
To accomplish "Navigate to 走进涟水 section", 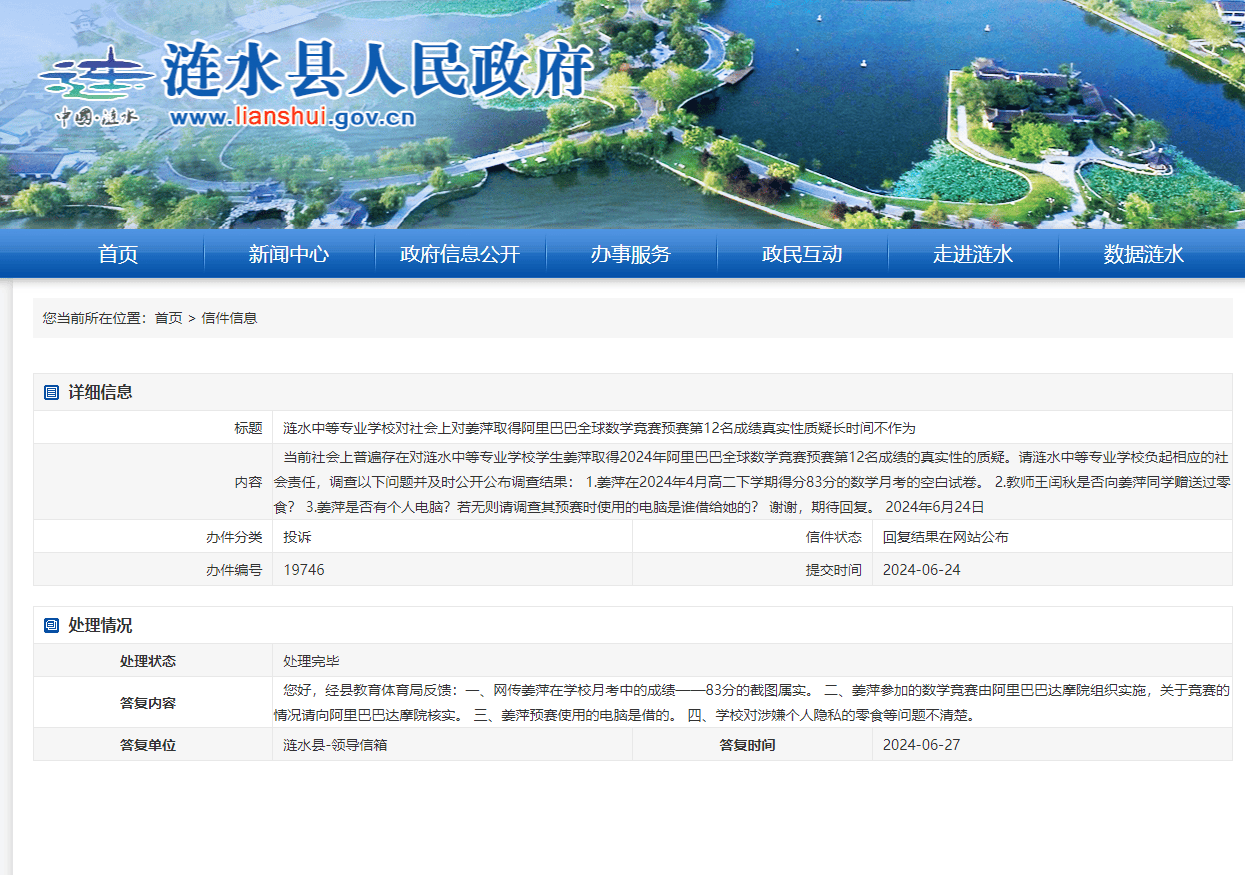I will coord(973,254).
